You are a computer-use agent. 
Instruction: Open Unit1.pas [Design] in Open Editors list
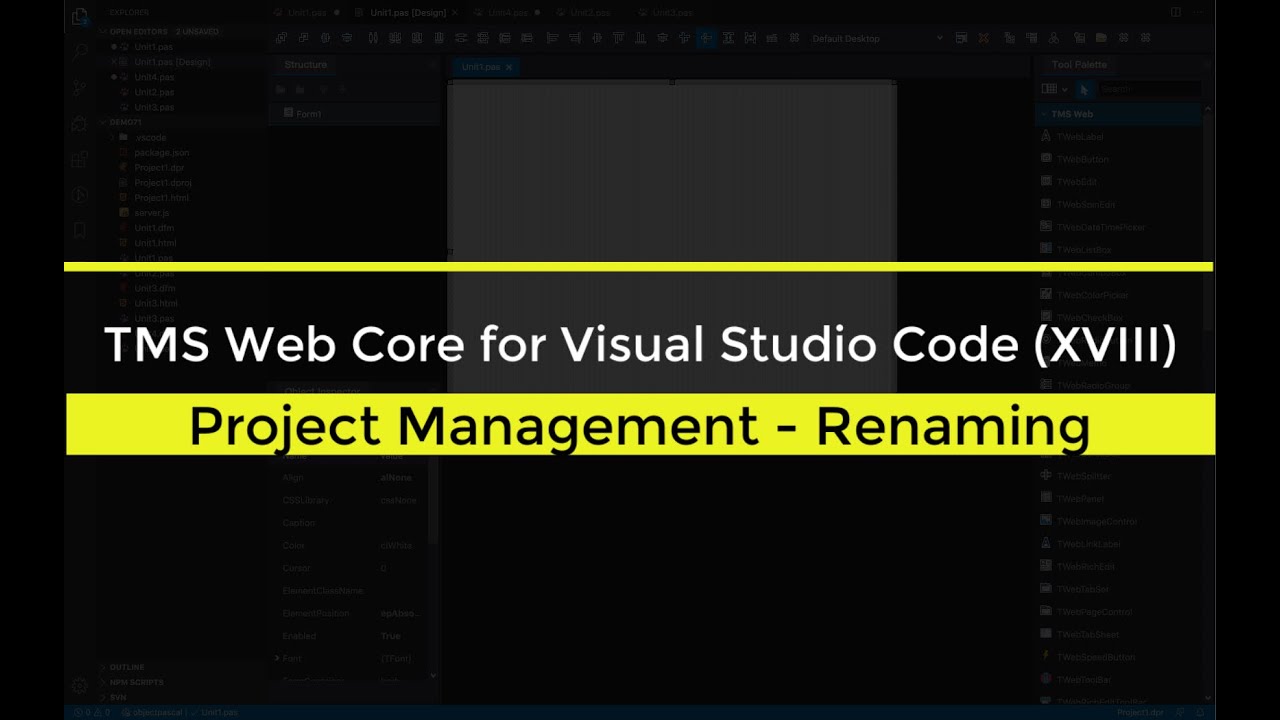(172, 62)
